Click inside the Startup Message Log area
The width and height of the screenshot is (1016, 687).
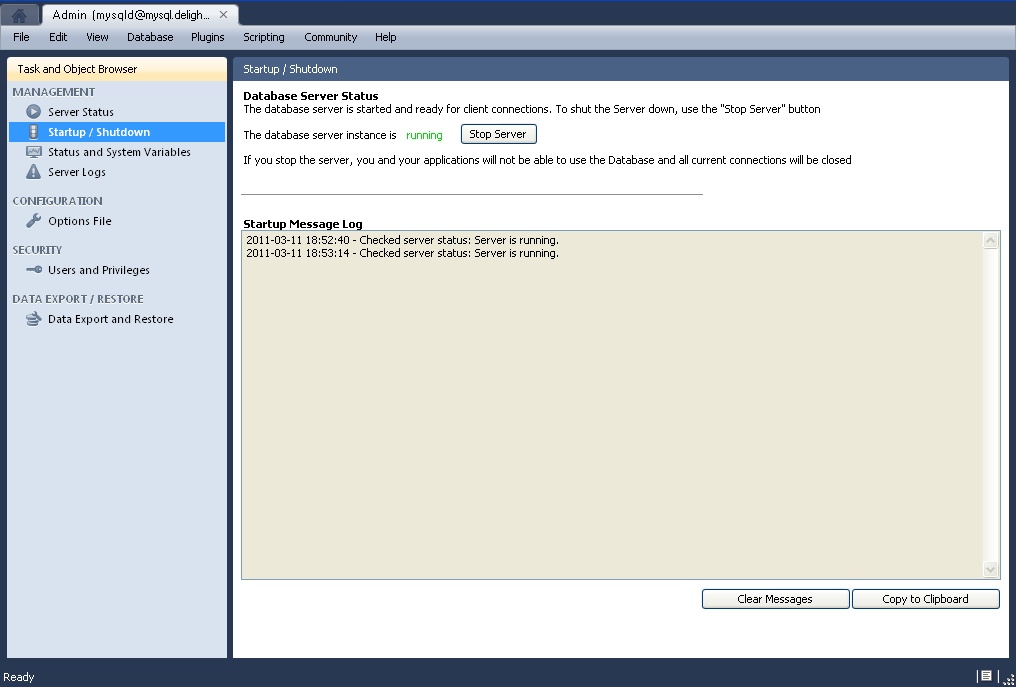(x=610, y=400)
